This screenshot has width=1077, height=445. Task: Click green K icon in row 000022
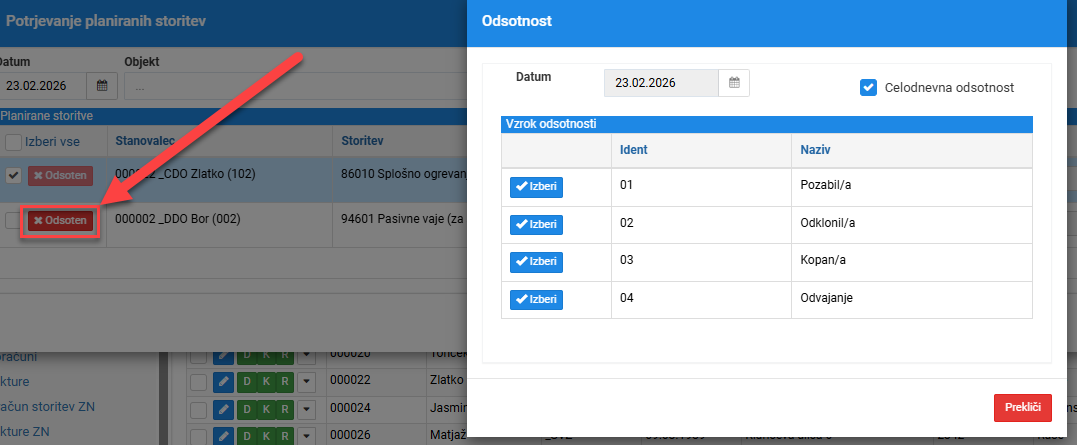265,382
